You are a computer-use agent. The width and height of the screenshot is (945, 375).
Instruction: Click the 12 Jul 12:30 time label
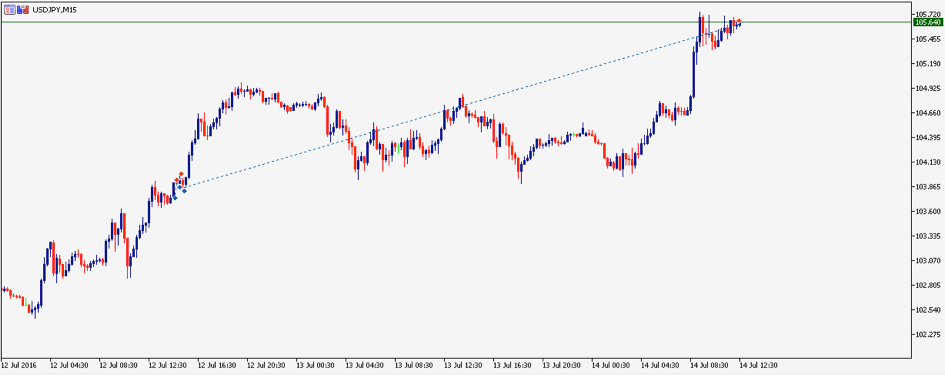pyautogui.click(x=168, y=365)
